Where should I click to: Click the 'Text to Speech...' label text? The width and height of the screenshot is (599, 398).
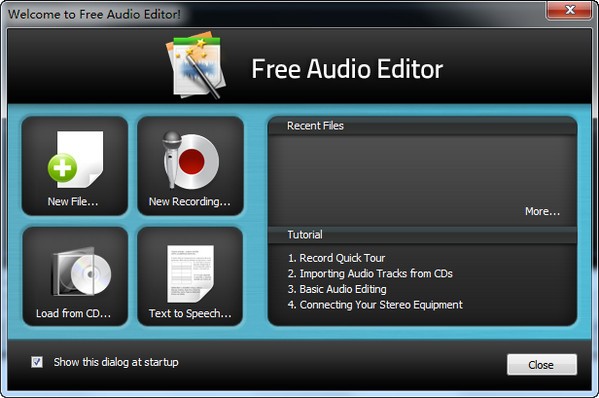[x=190, y=314]
